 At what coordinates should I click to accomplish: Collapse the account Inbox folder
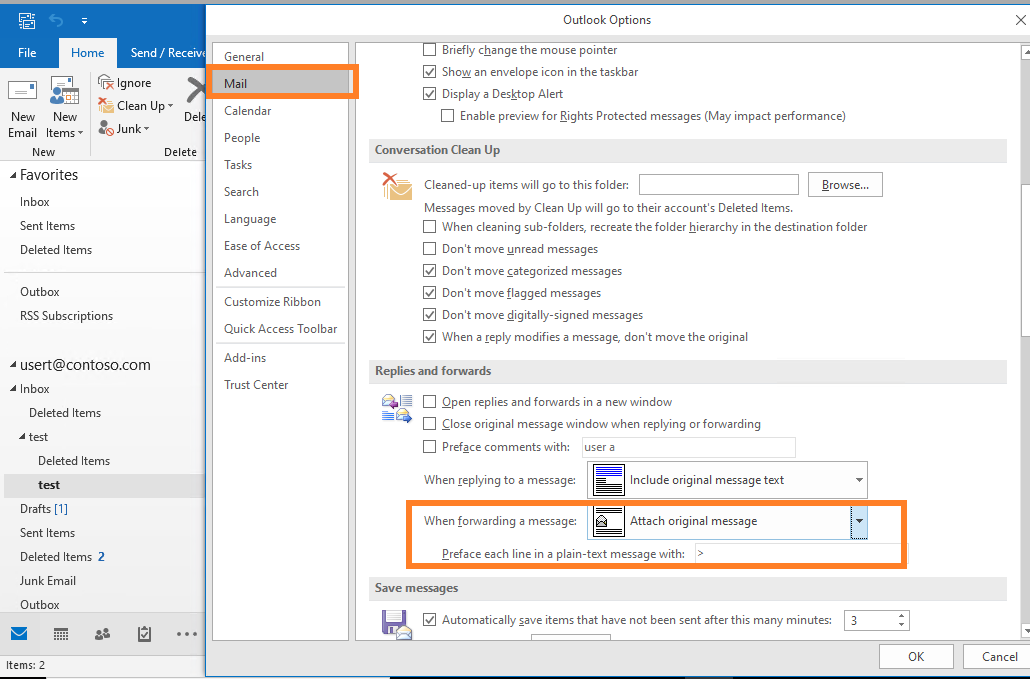tap(13, 389)
